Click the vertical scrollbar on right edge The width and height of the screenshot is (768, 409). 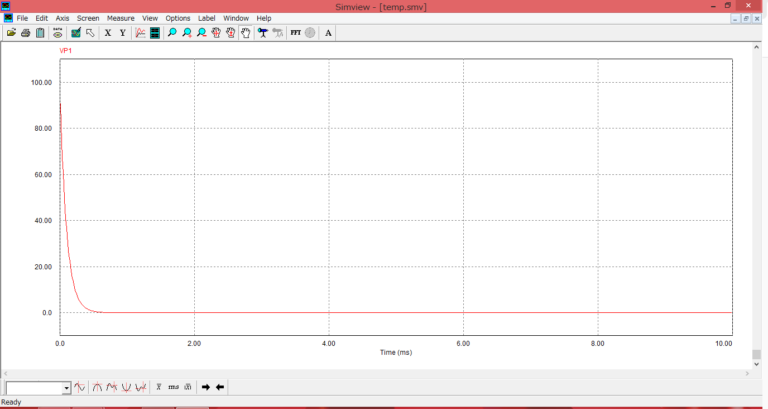tap(757, 200)
